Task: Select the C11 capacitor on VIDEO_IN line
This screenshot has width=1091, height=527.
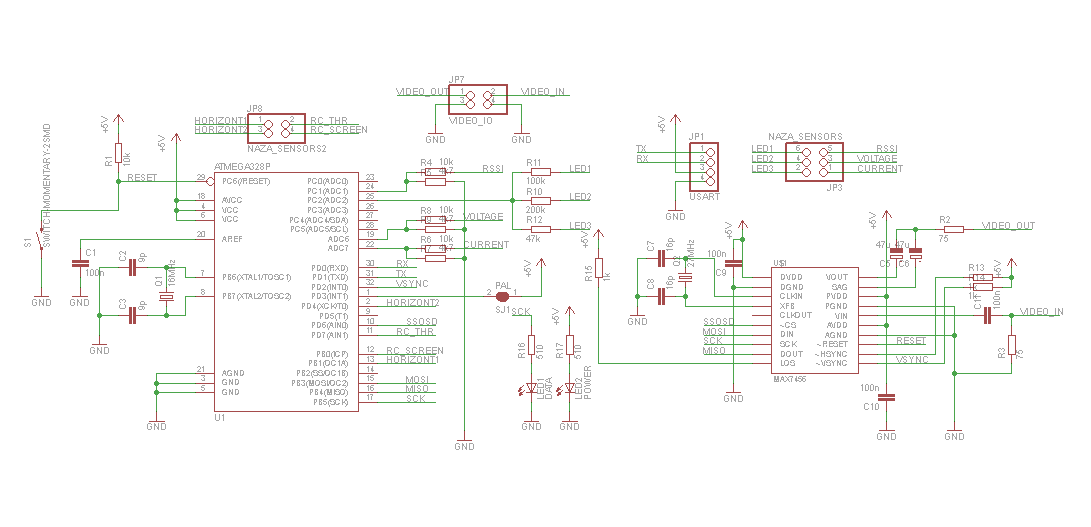Action: coord(987,316)
